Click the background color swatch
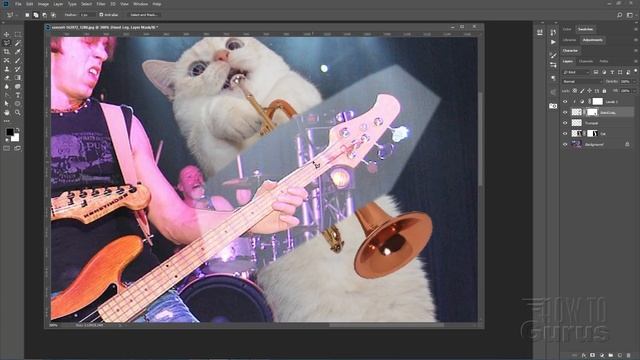Screen dimensions: 640x360 (x=15, y=138)
